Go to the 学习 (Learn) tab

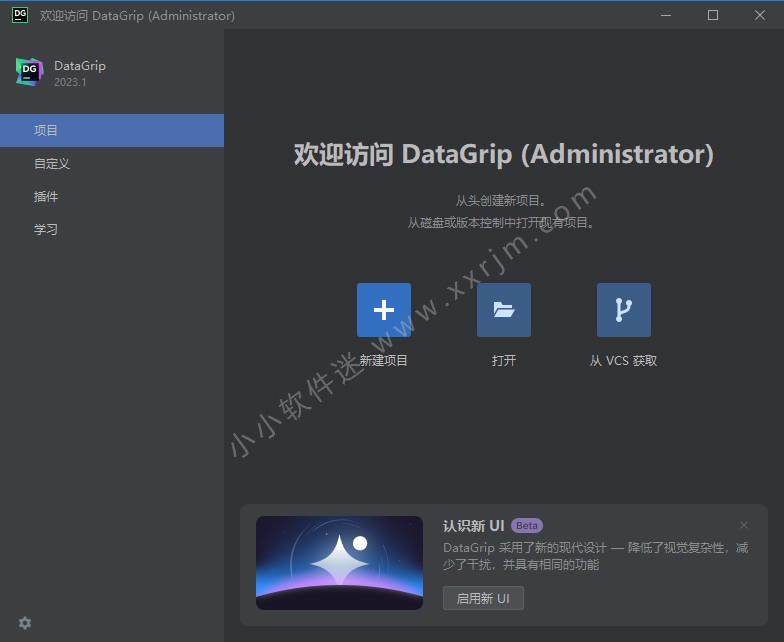pos(112,230)
